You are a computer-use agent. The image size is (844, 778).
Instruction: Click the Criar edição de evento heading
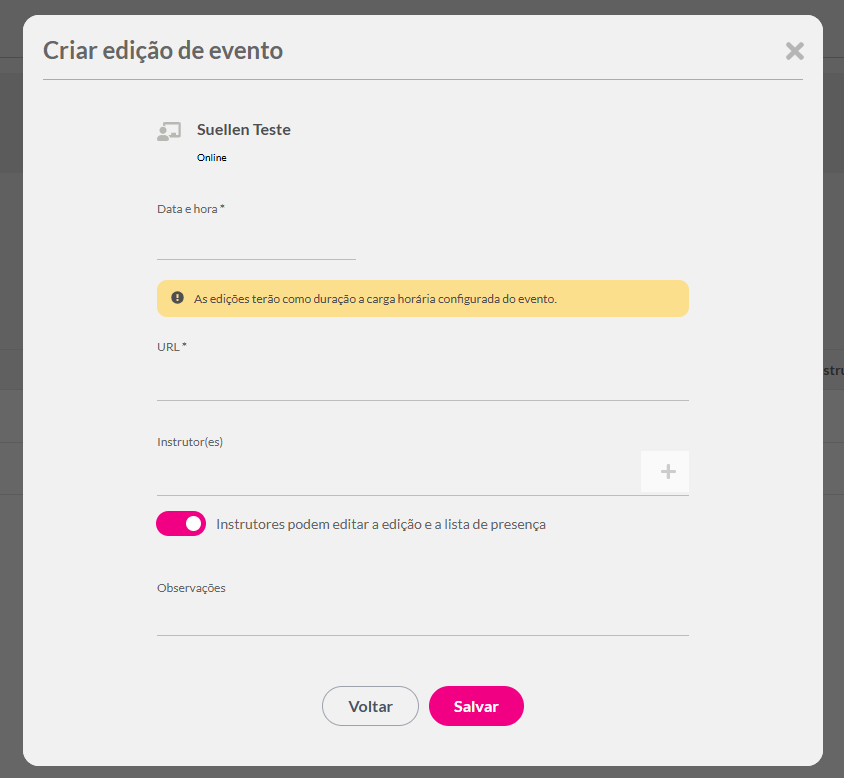[163, 51]
